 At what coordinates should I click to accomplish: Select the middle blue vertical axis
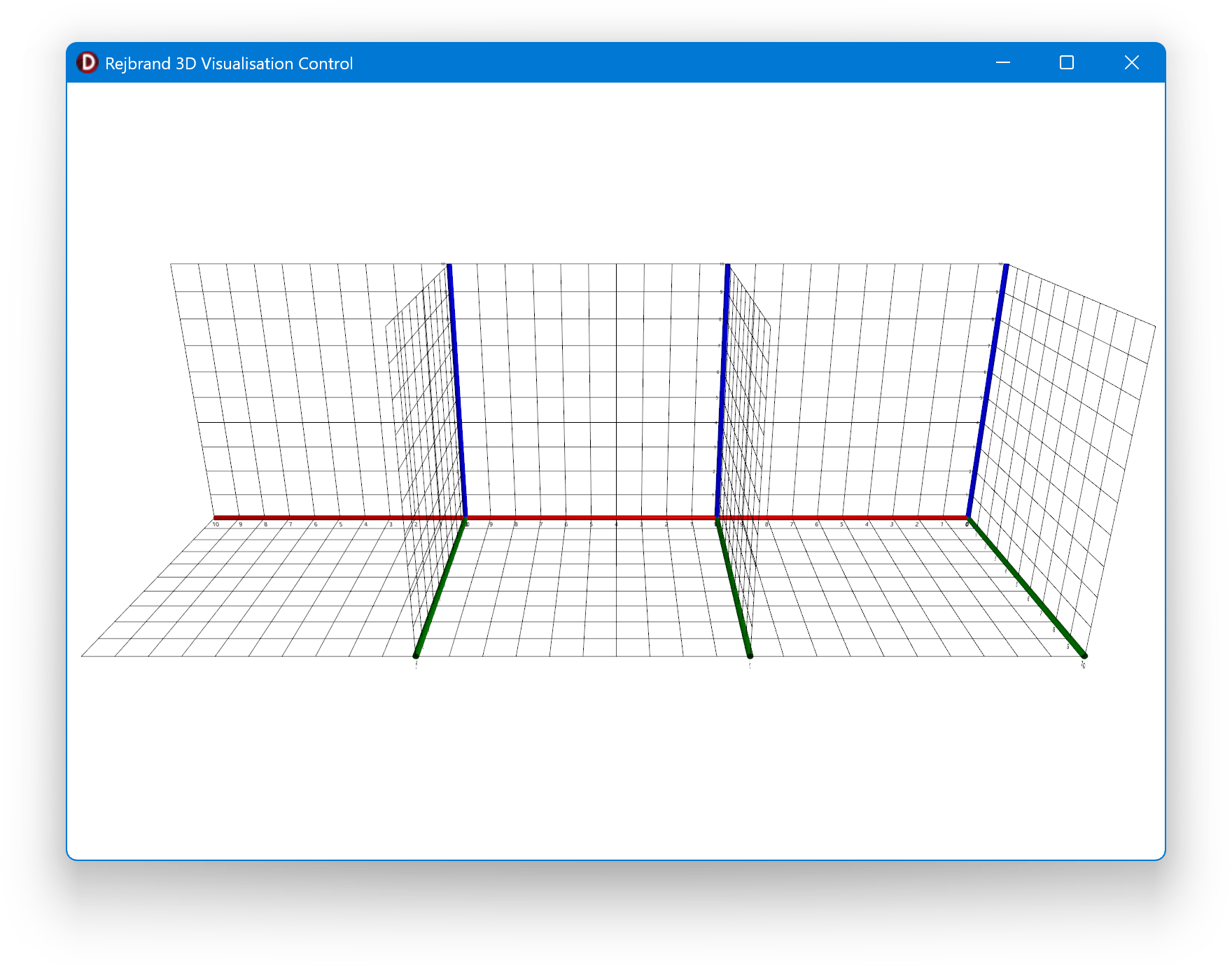tap(722, 392)
